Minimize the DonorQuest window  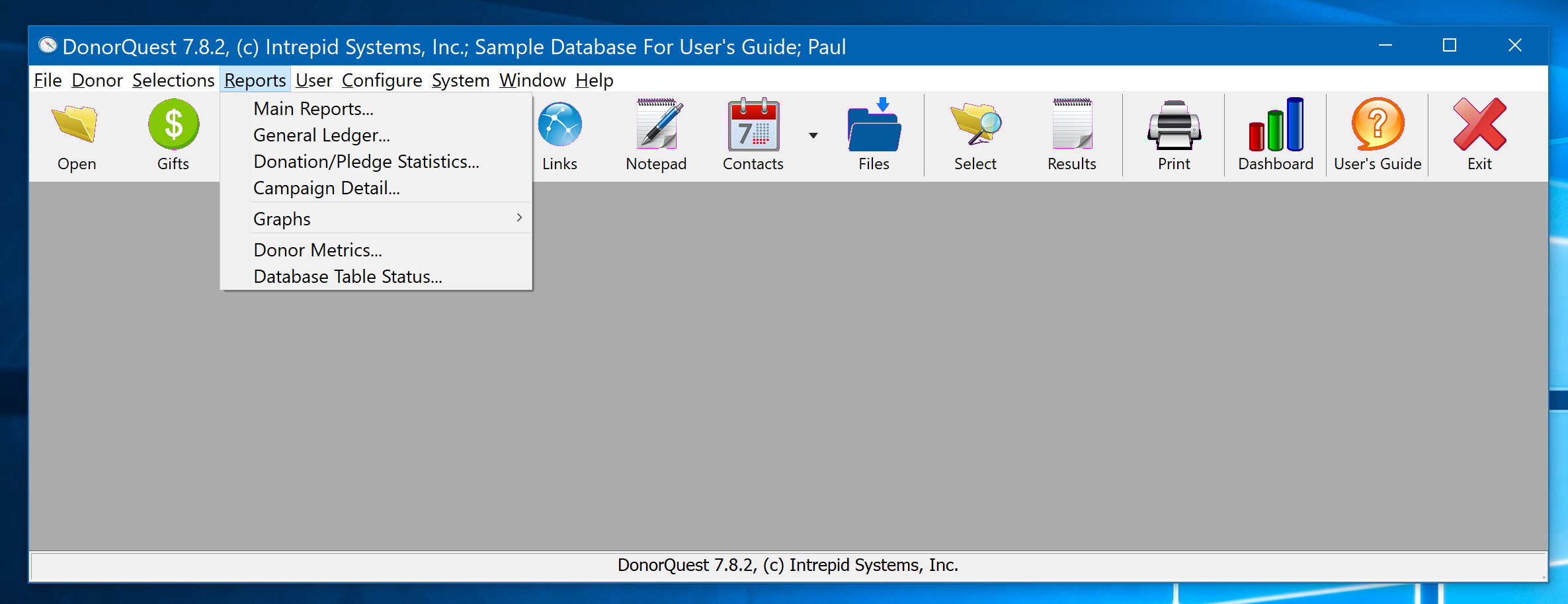(x=1385, y=45)
